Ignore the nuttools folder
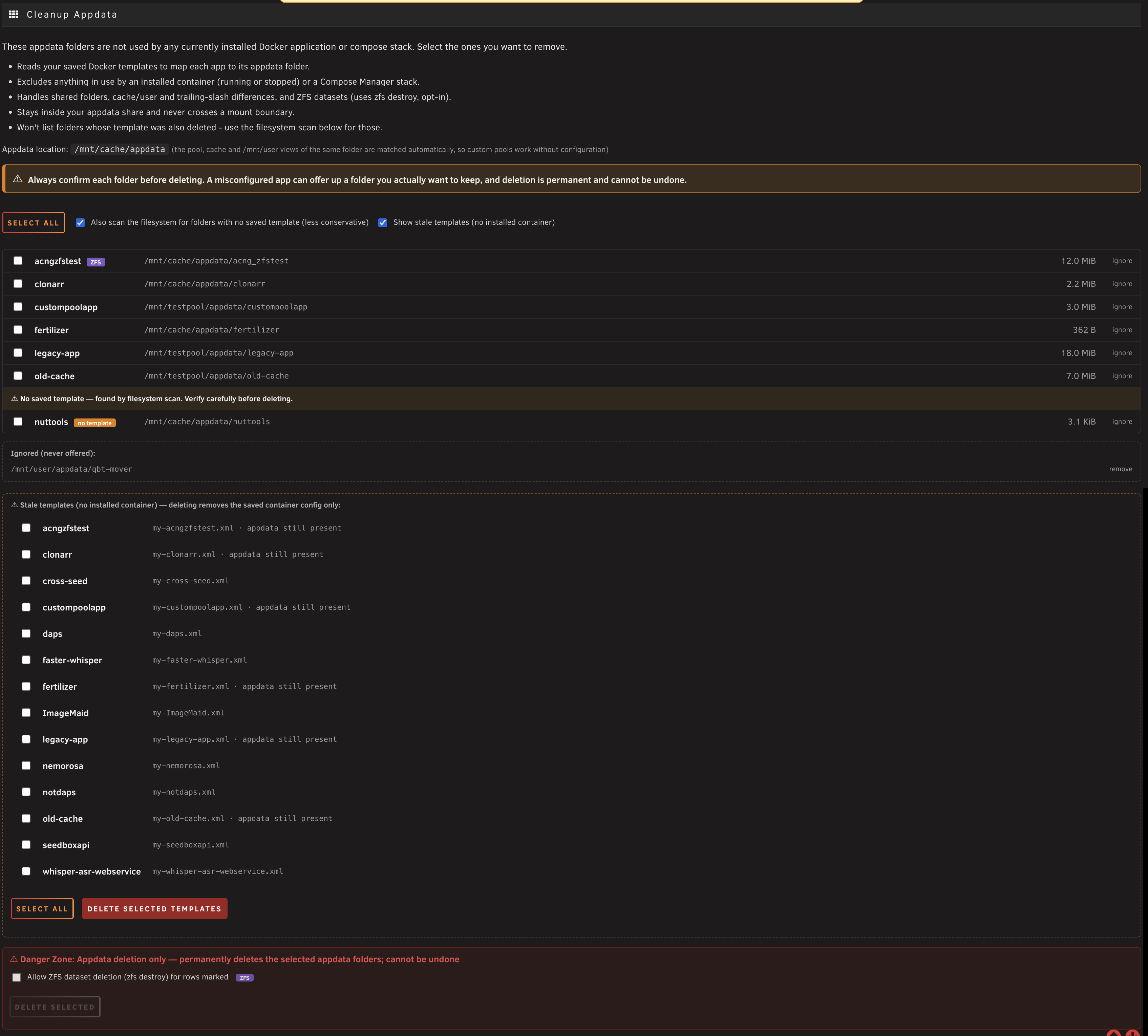 coord(1122,422)
